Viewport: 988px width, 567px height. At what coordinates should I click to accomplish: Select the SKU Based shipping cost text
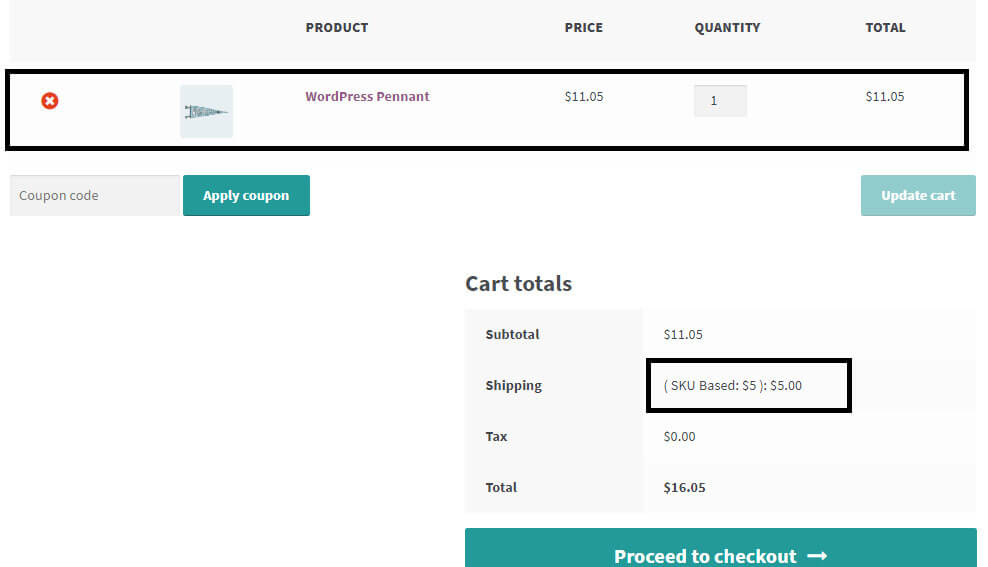tap(732, 385)
